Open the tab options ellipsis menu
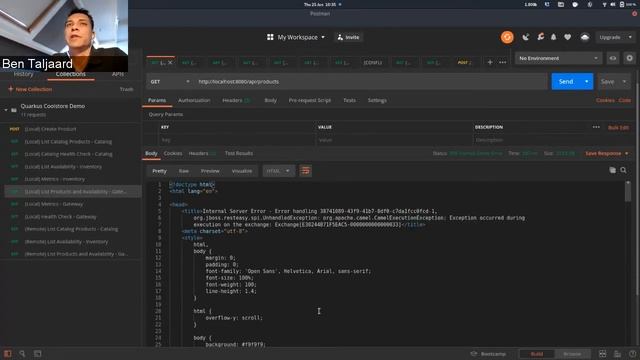The image size is (640, 360). coord(502,62)
